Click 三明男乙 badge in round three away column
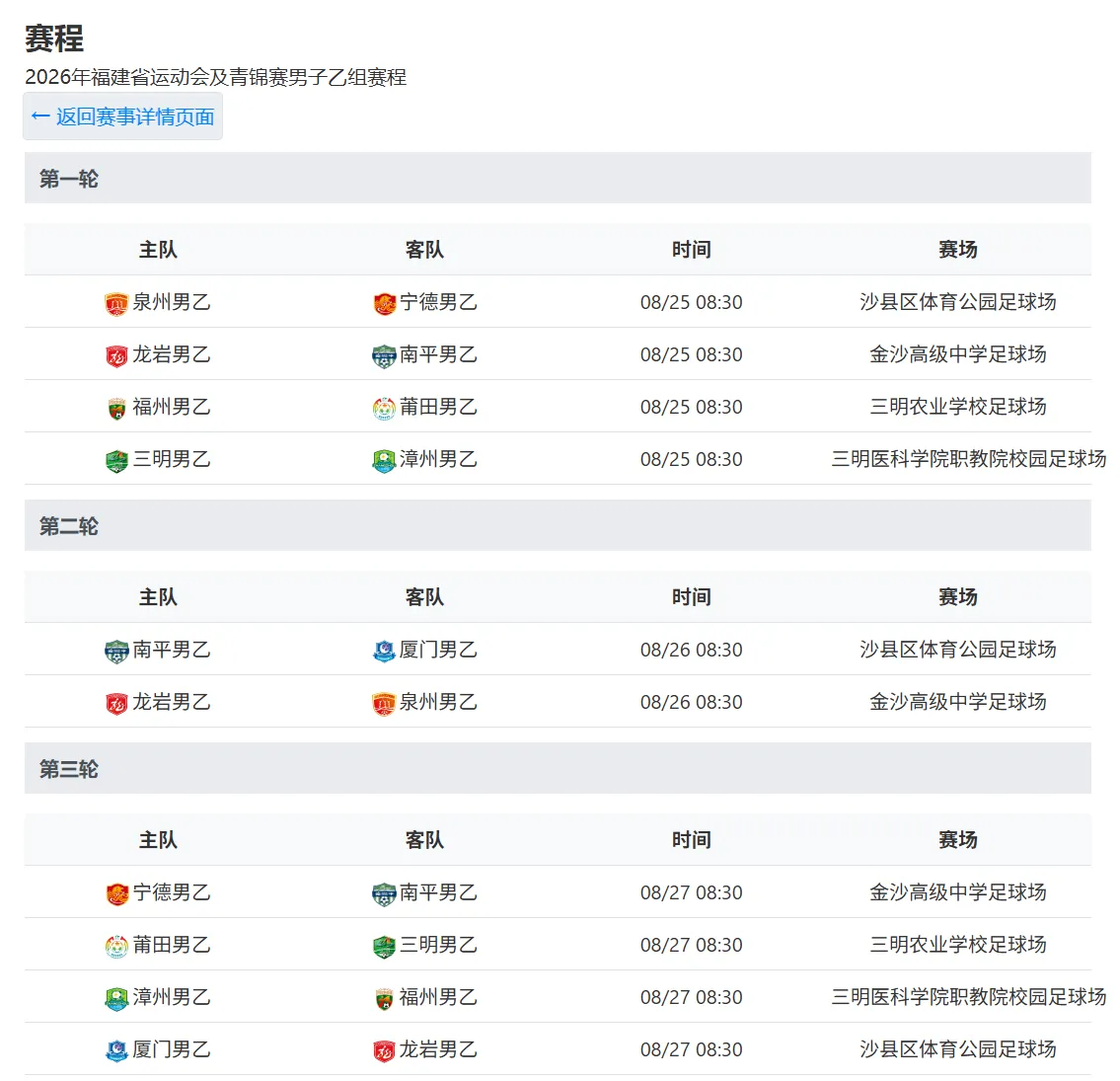Viewport: 1120px width, 1081px height. click(x=384, y=946)
